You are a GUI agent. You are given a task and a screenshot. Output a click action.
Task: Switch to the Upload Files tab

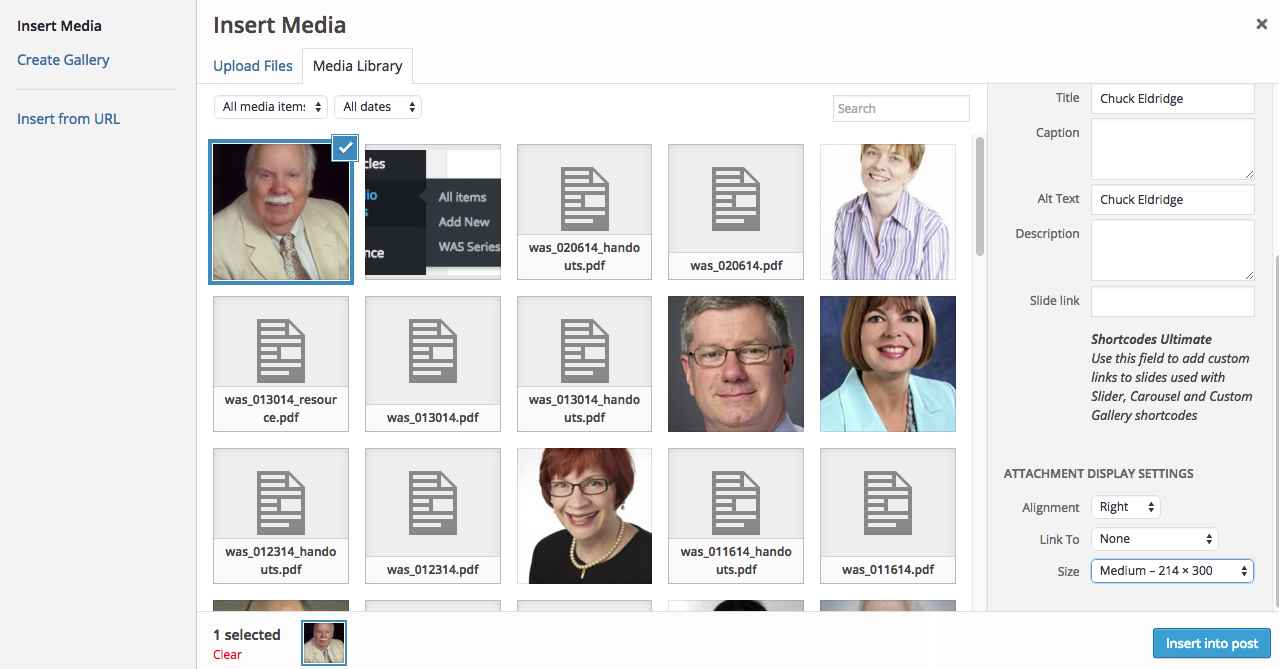[x=253, y=66]
